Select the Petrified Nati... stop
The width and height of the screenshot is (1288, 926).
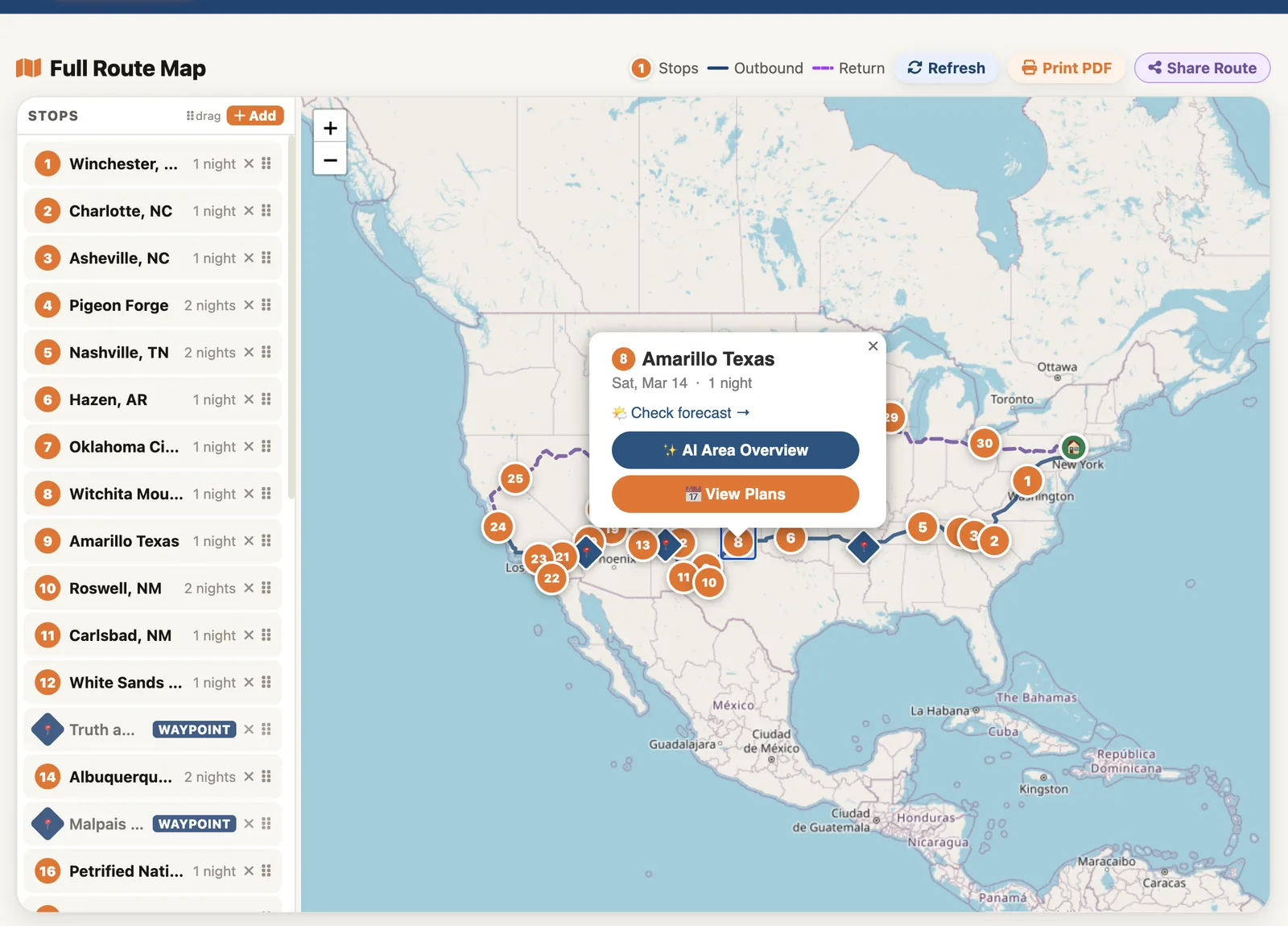(152, 871)
